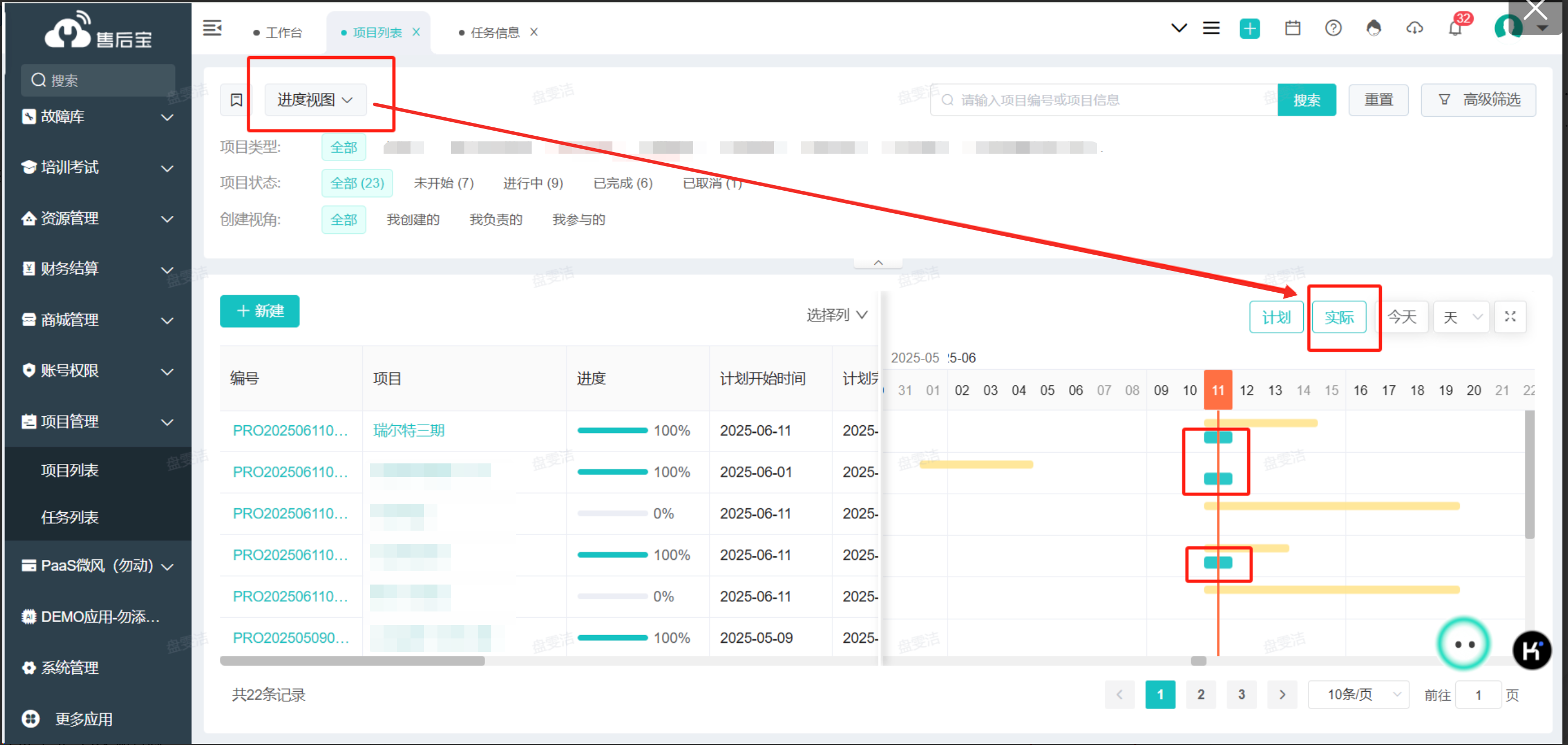Open the three-line list icon in header
The width and height of the screenshot is (1568, 745).
pyautogui.click(x=1211, y=28)
